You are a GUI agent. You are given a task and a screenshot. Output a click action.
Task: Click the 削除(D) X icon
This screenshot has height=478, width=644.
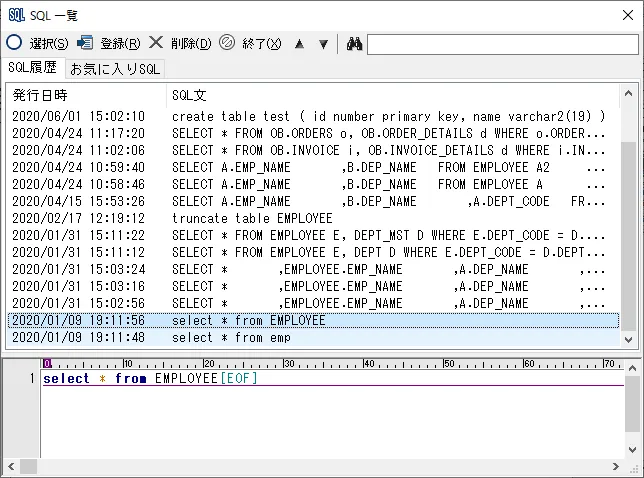tap(156, 42)
